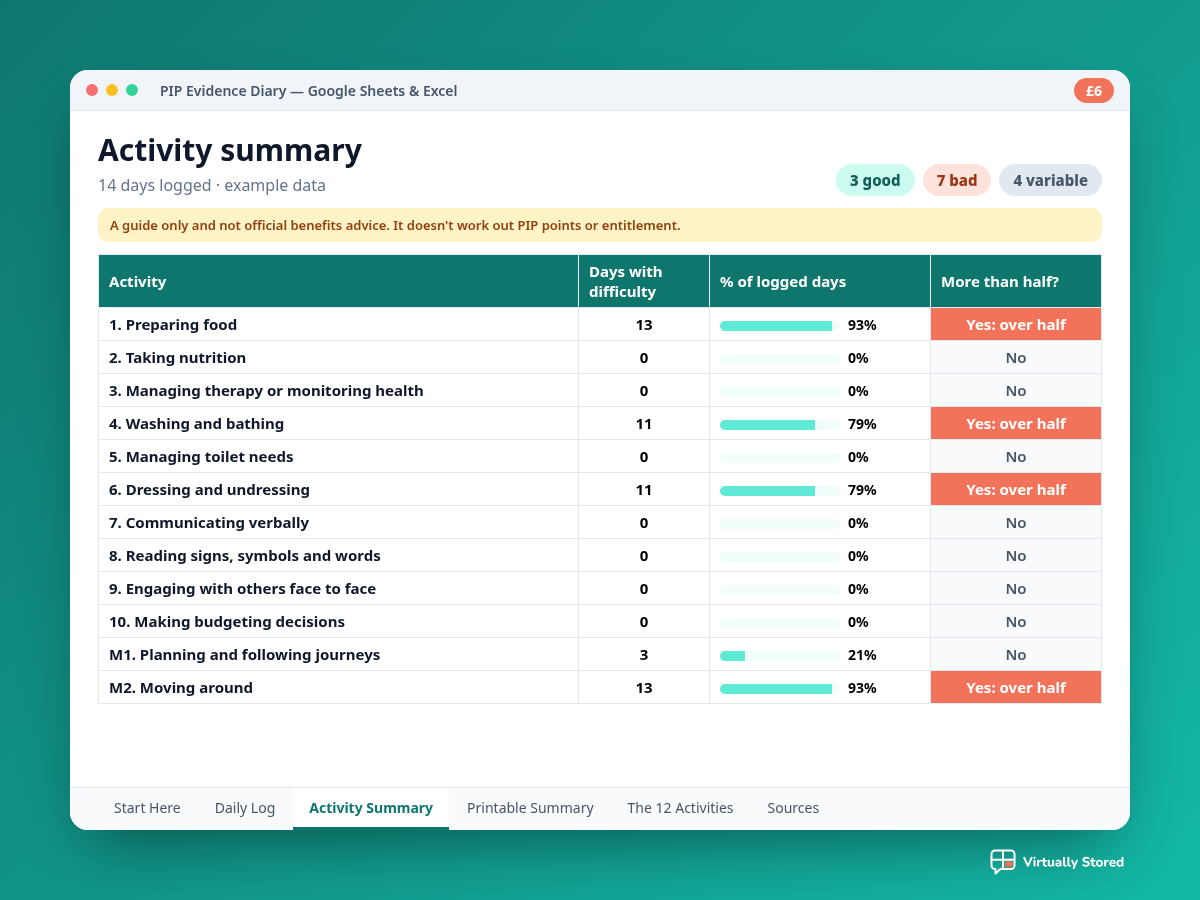1200x900 pixels.
Task: Click the 'Activity summary' heading
Action: (230, 150)
